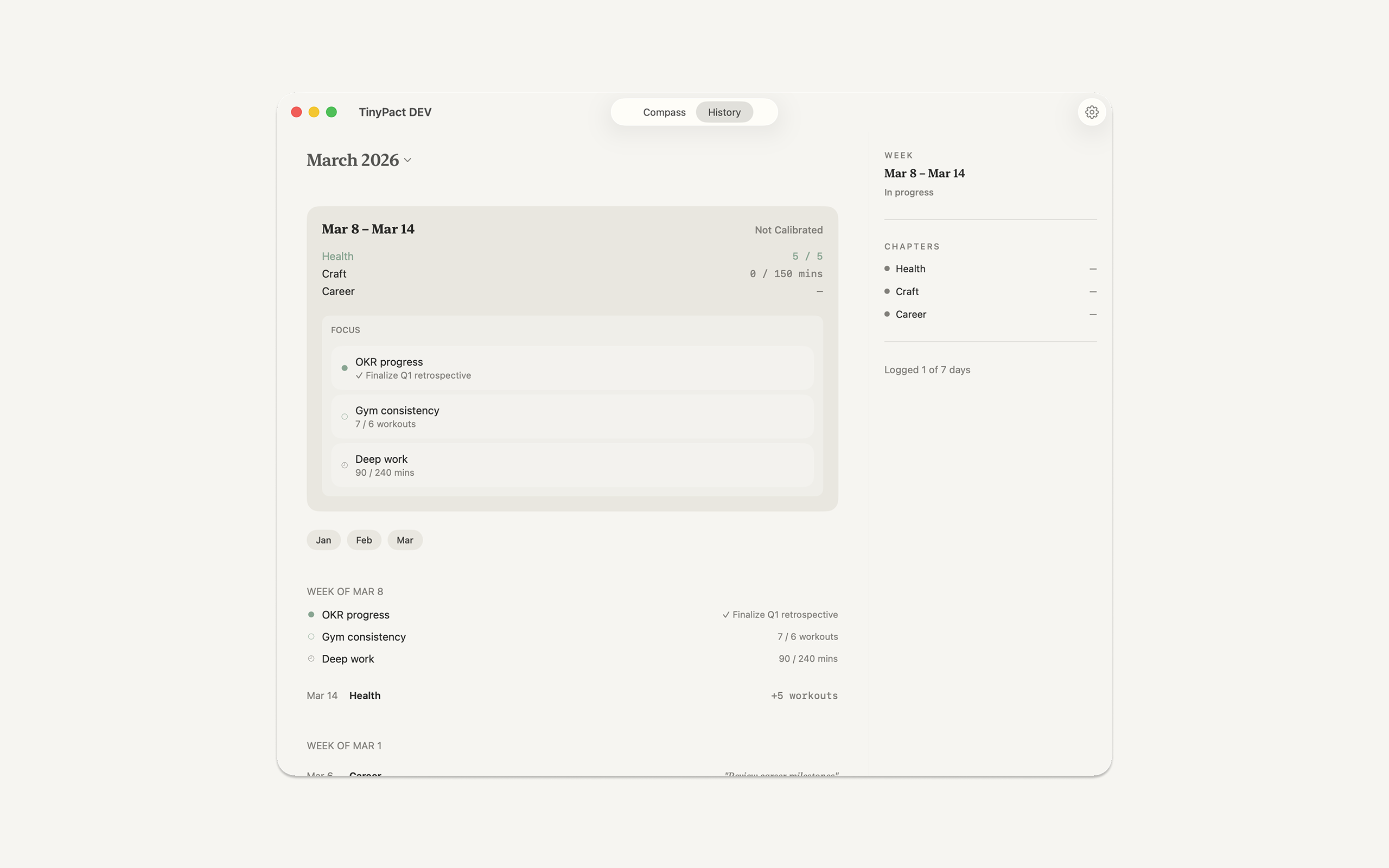Click the sidebar Mar 8 – Mar 14 week title
The height and width of the screenshot is (868, 1389).
pos(924,174)
